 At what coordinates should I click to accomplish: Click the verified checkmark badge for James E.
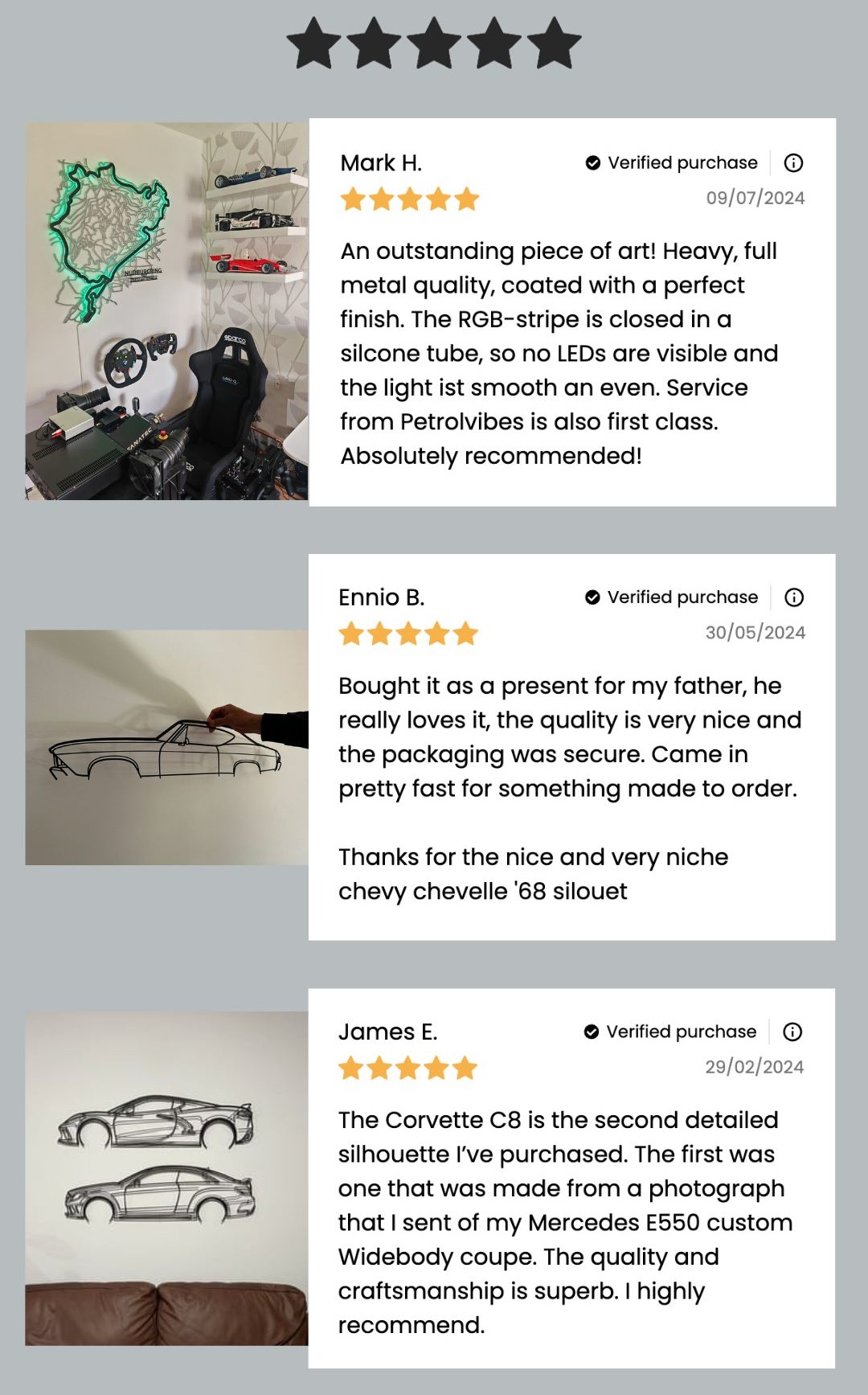click(x=592, y=1032)
